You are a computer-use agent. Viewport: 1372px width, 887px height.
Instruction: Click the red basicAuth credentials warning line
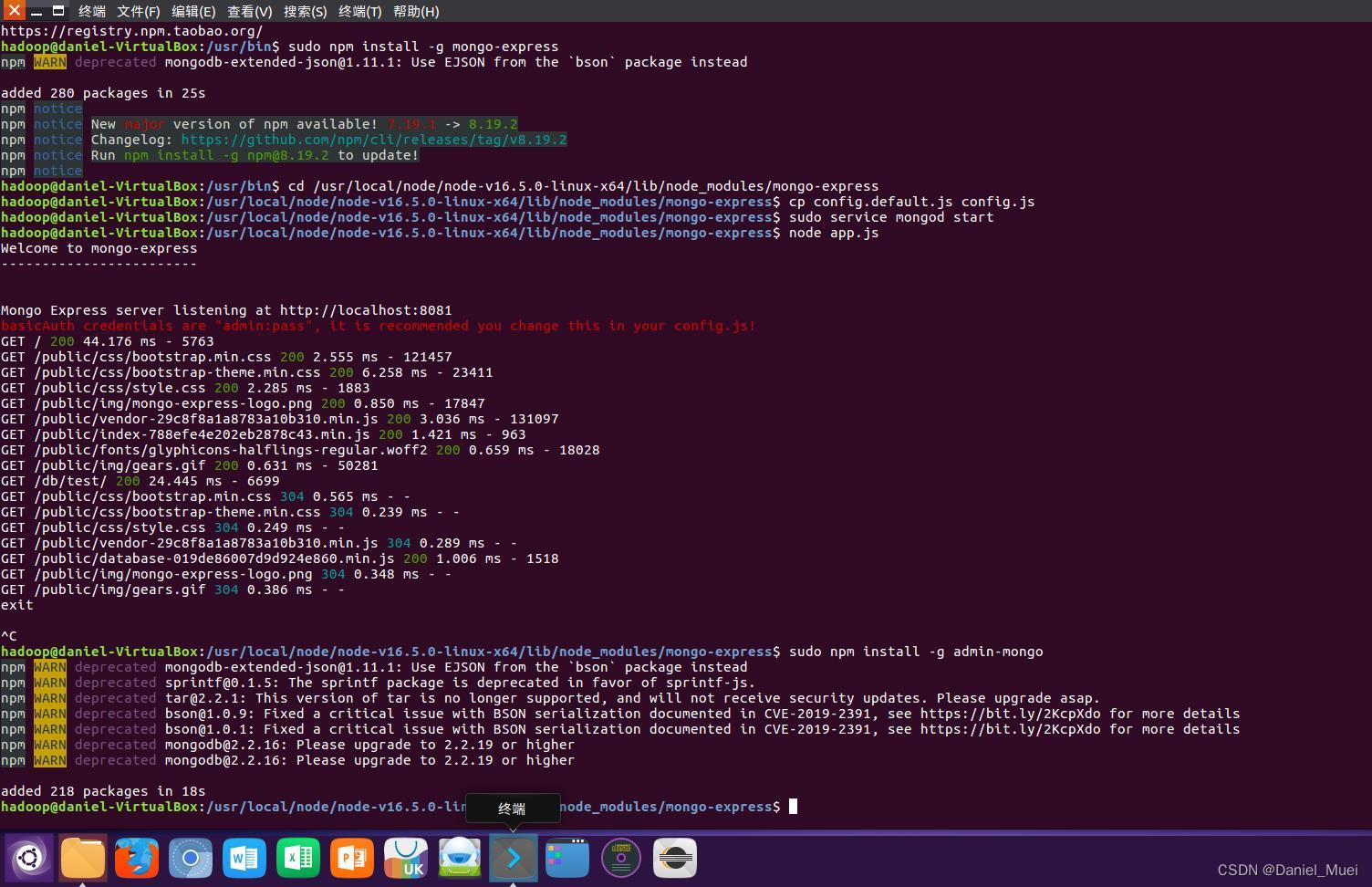(x=379, y=326)
